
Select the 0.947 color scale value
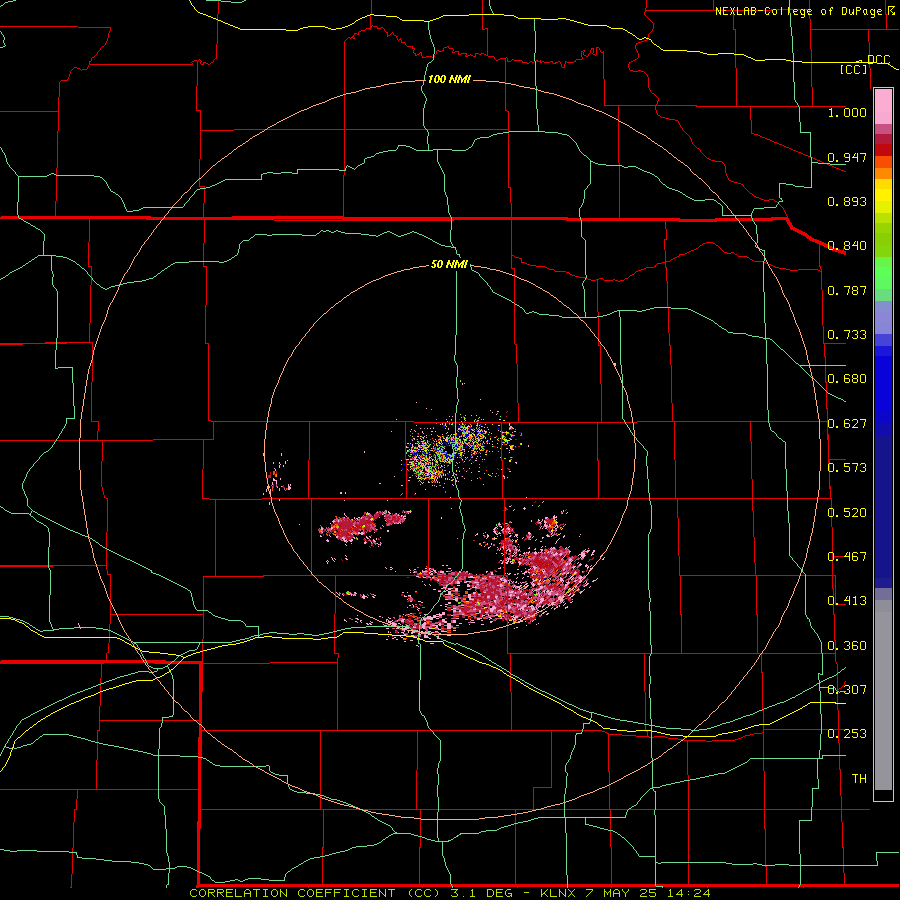tap(847, 157)
